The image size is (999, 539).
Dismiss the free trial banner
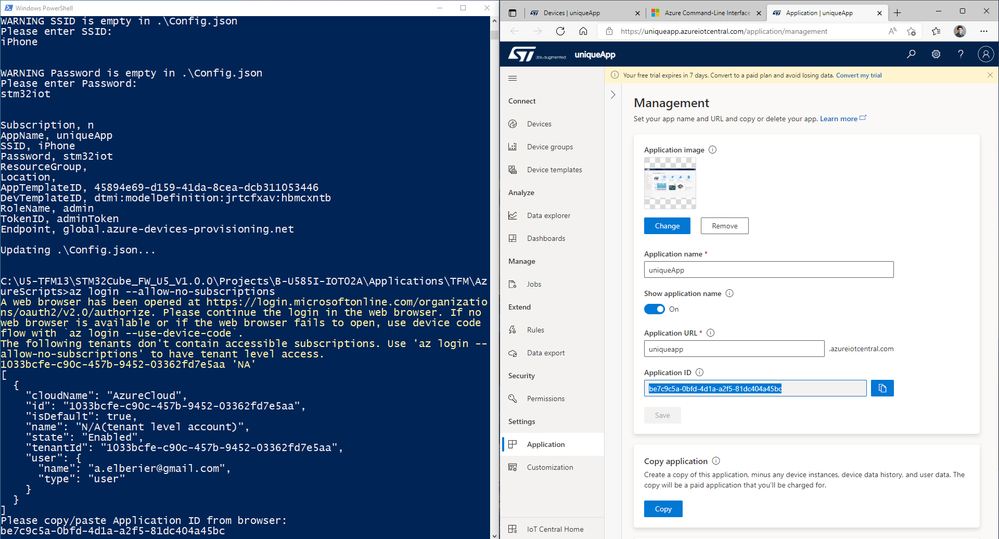[990, 75]
